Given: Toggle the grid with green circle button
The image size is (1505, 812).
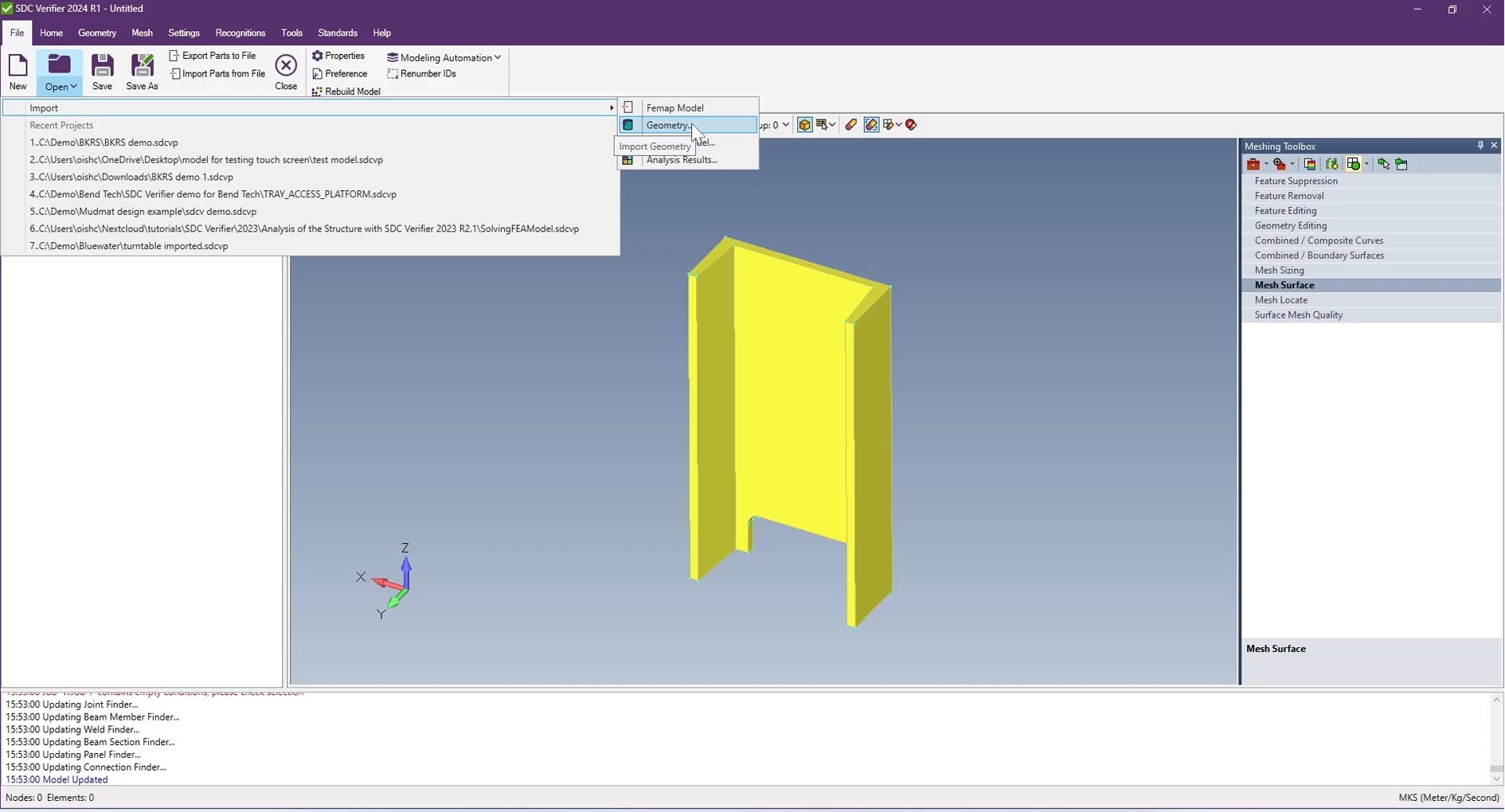Looking at the screenshot, I should [1353, 164].
